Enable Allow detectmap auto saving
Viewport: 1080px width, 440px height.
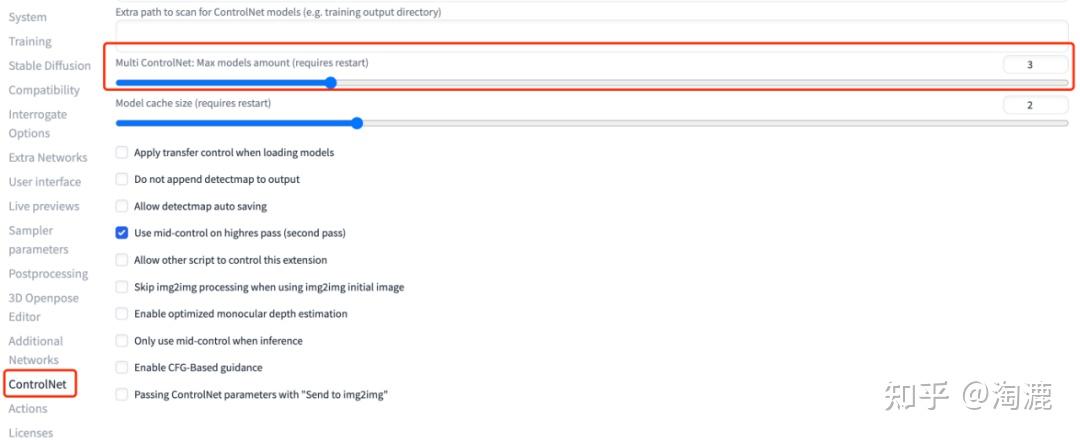[x=122, y=207]
